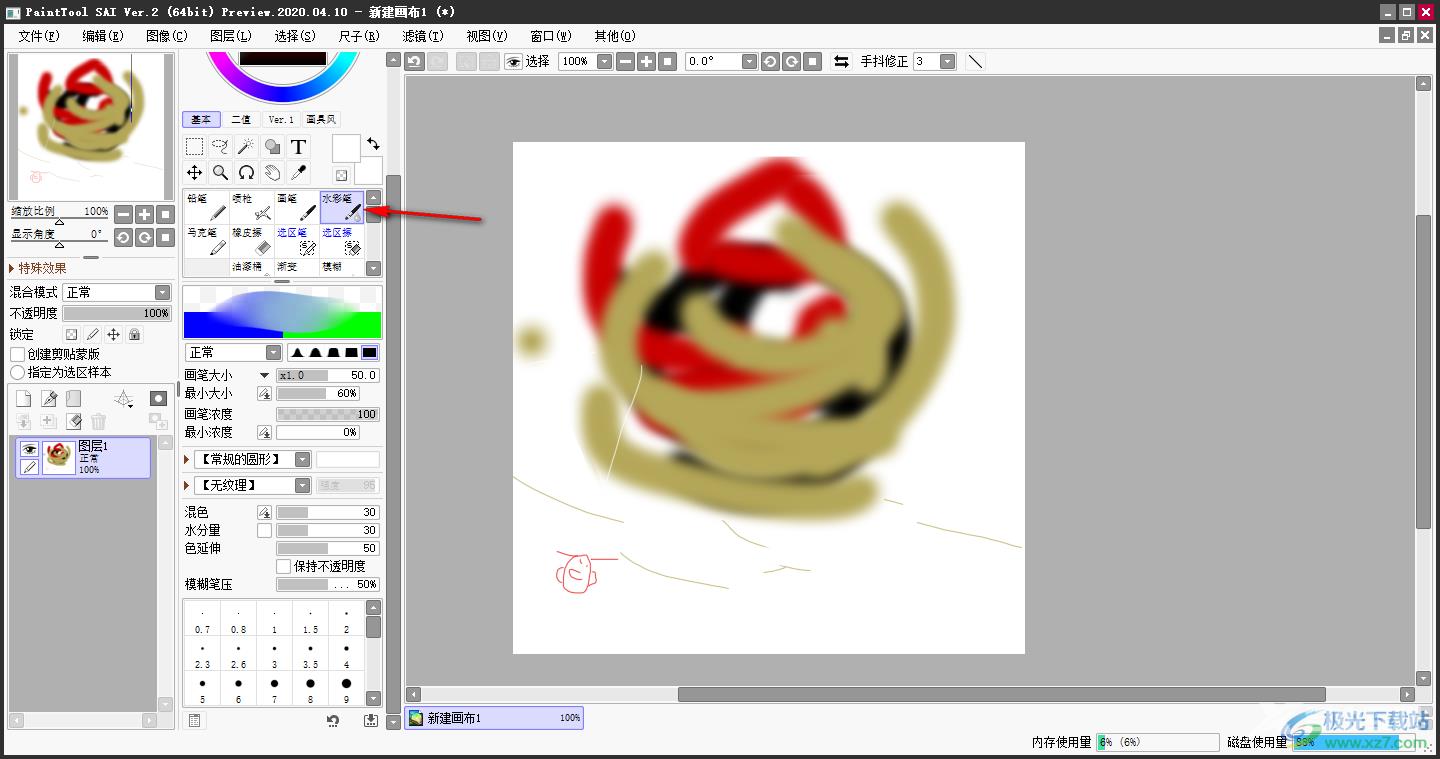Toggle lock transparent pixels icon
1440x759 pixels.
coord(71,335)
